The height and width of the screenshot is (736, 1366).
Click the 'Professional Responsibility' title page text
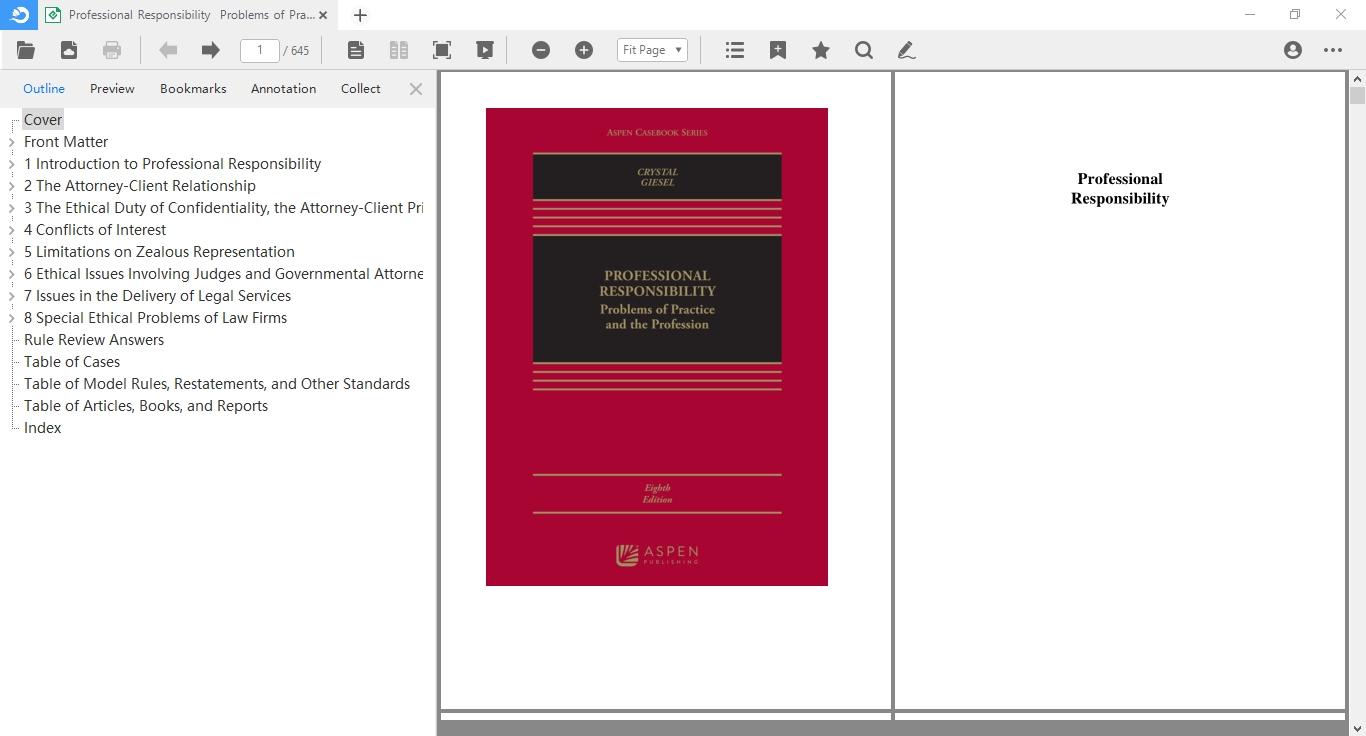(x=1120, y=189)
